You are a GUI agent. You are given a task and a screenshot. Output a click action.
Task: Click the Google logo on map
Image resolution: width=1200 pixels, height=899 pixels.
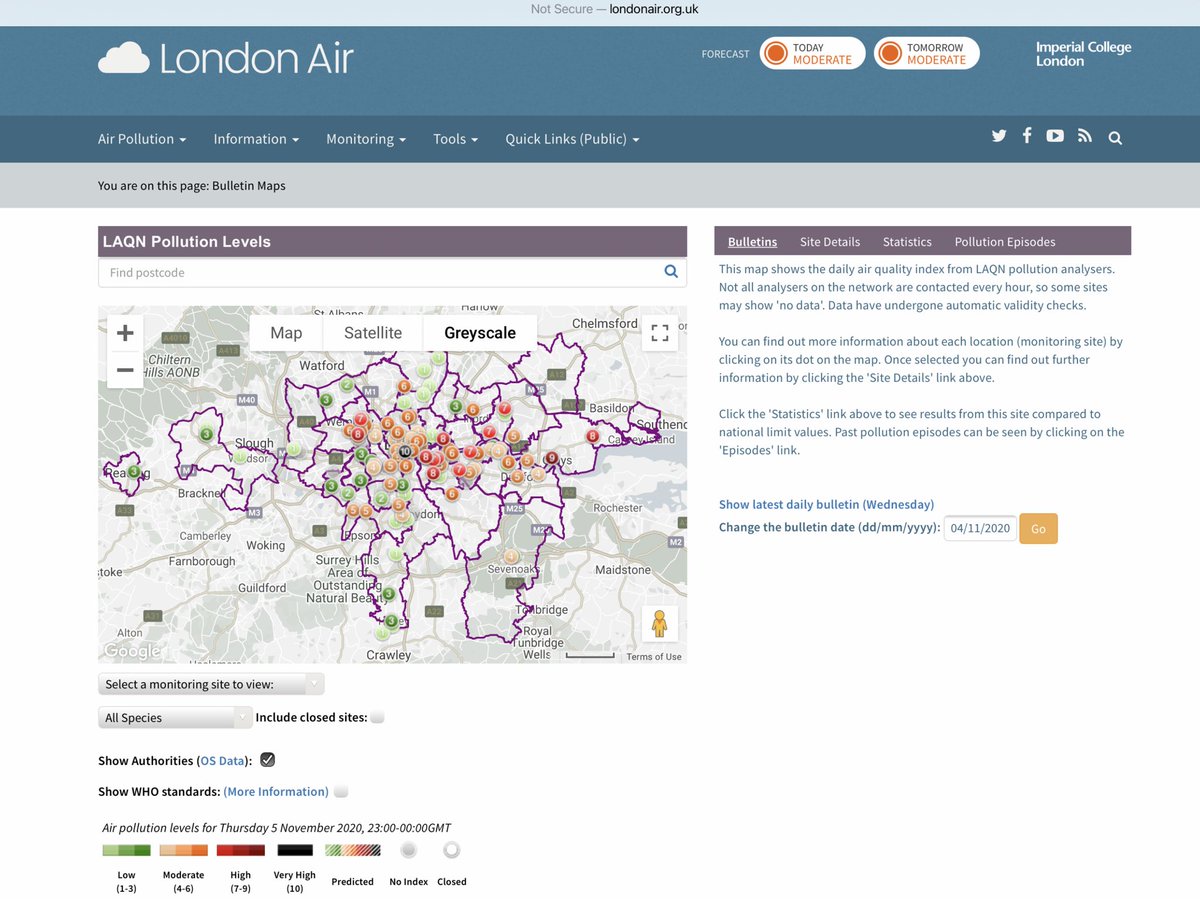click(x=132, y=651)
